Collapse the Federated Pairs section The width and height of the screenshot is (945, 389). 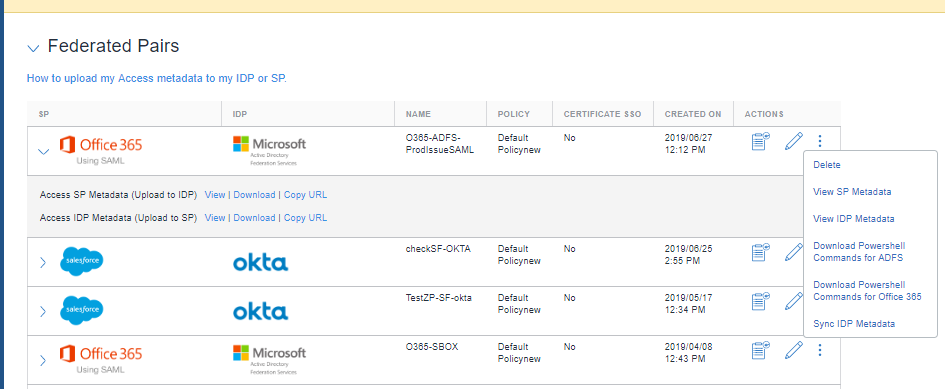click(34, 48)
